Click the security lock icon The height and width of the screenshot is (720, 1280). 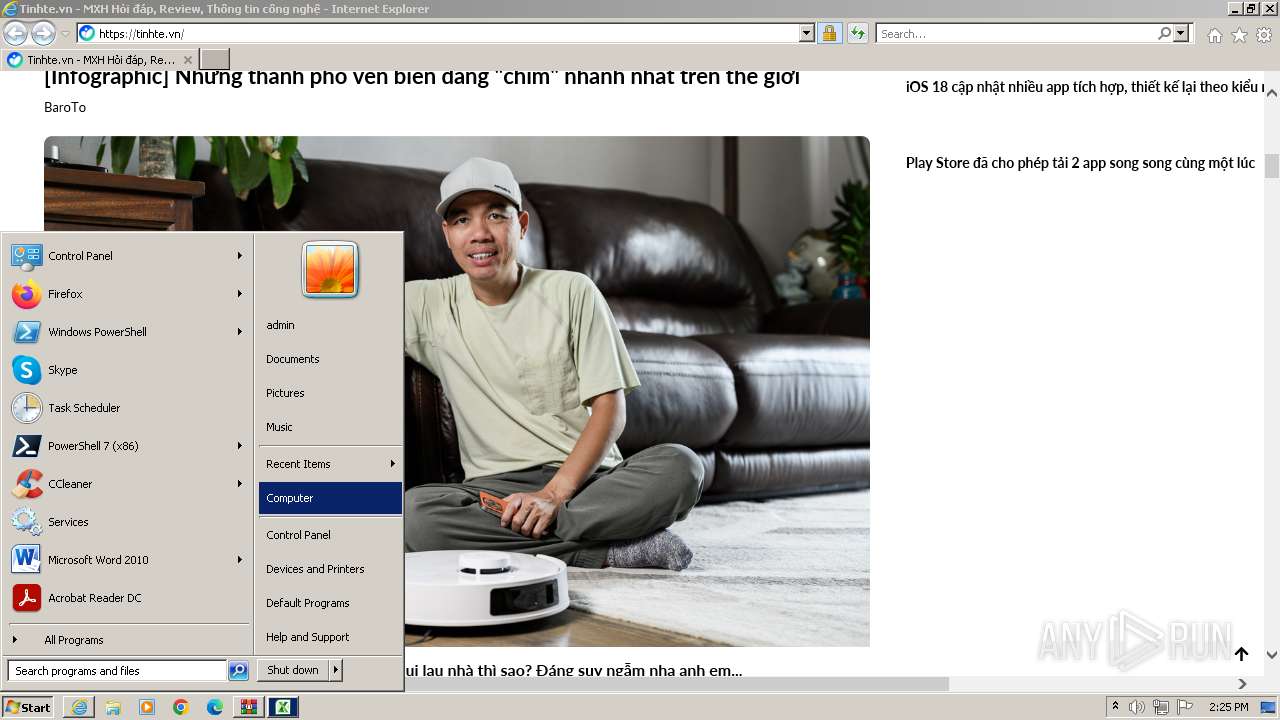pyautogui.click(x=829, y=33)
